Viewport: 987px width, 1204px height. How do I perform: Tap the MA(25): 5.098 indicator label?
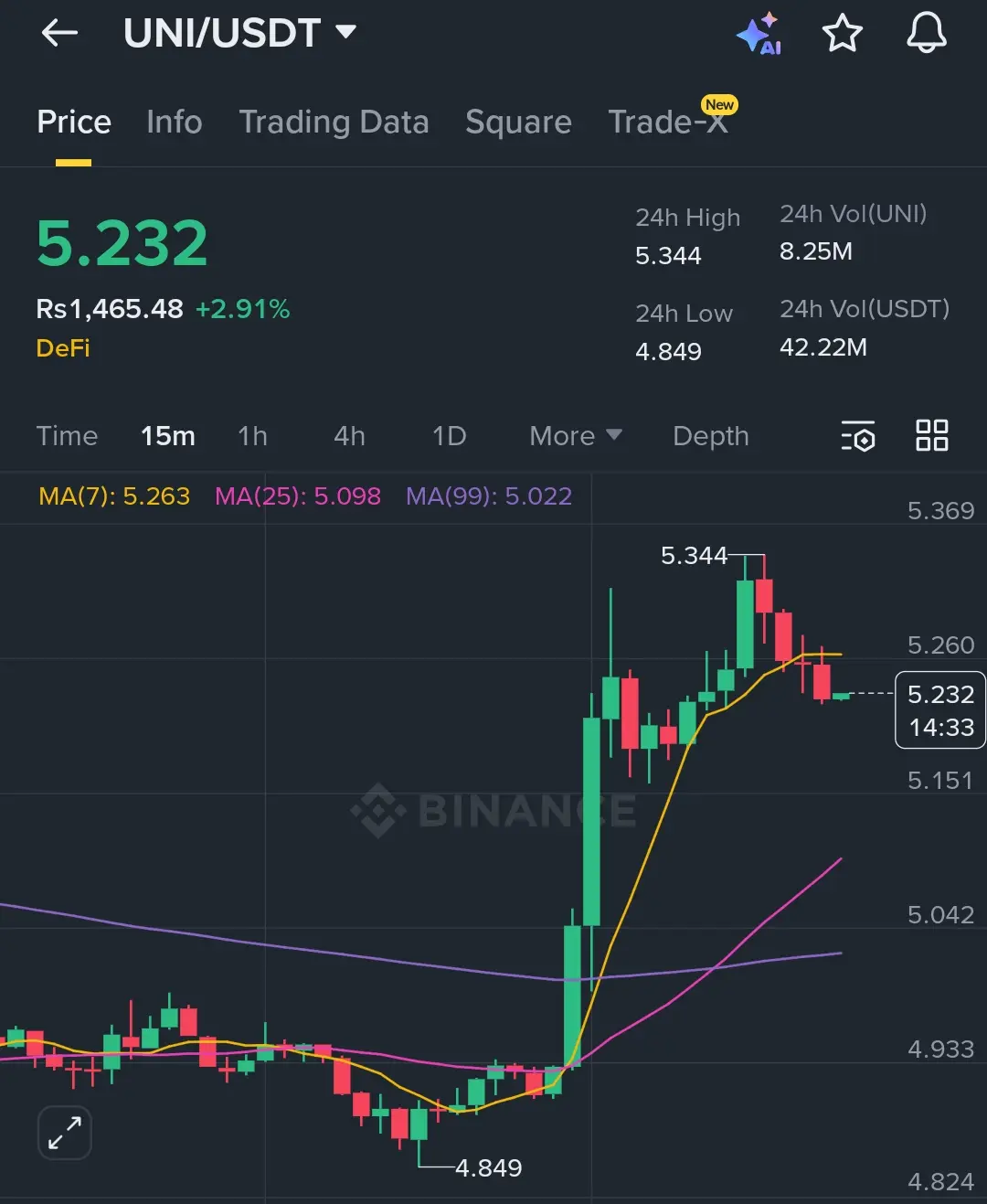click(298, 496)
